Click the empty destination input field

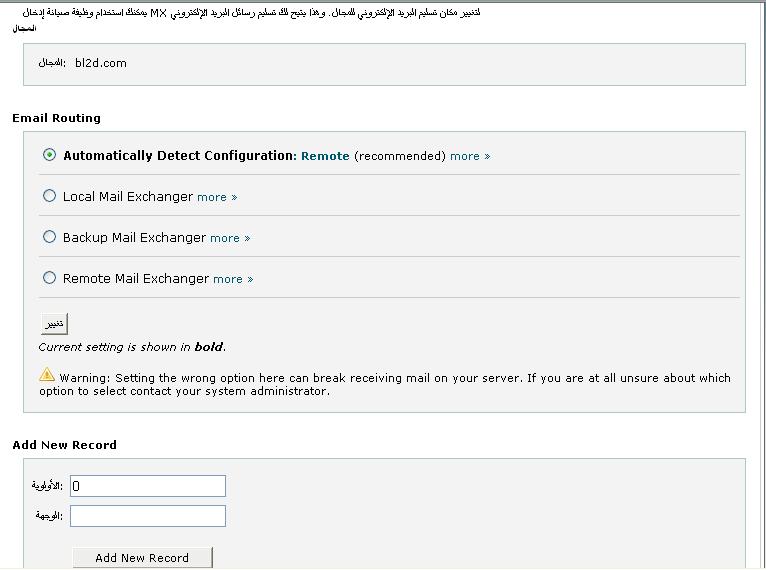pos(148,516)
